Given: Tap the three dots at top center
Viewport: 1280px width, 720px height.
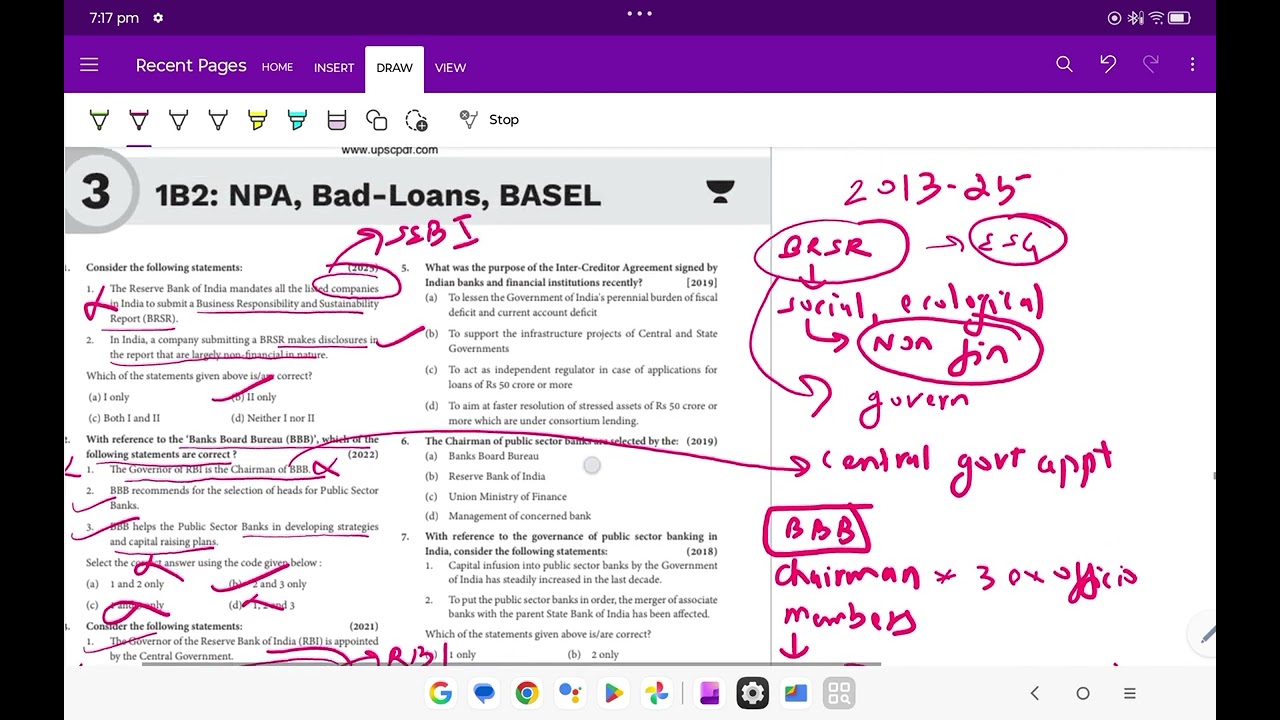Looking at the screenshot, I should 640,14.
